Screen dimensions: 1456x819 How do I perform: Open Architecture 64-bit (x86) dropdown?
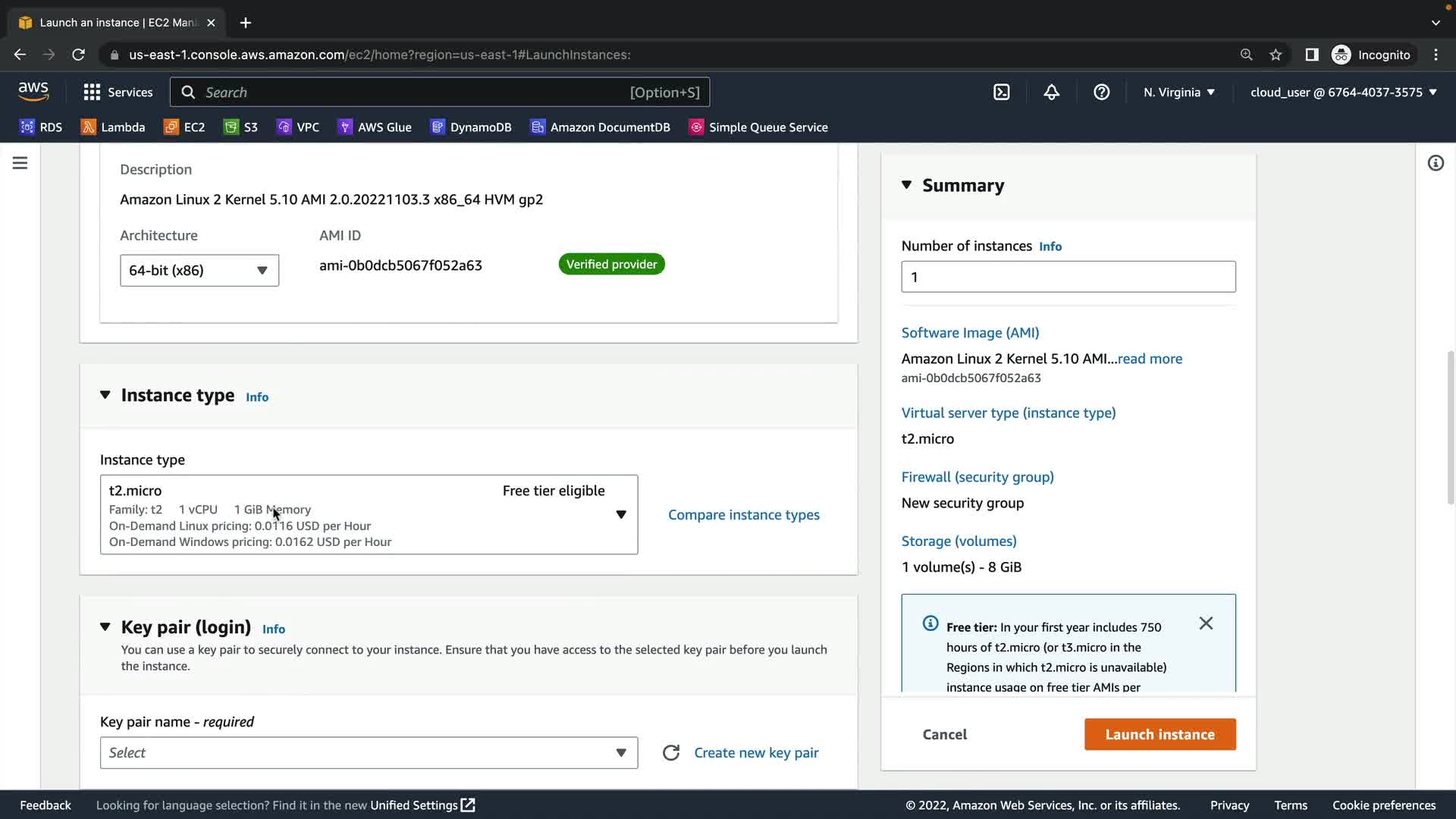(199, 271)
